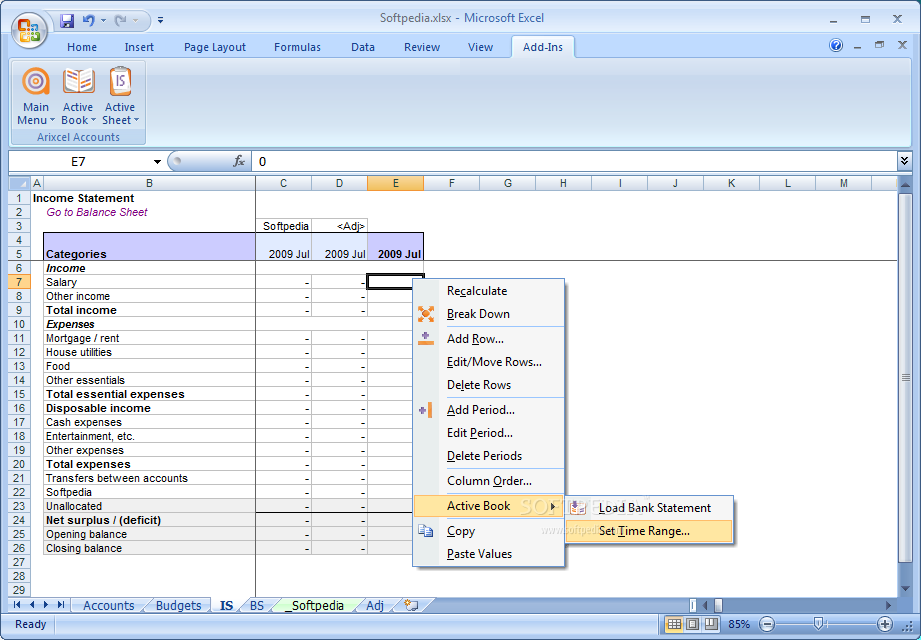
Task: Open Excel Help question mark icon
Action: click(836, 45)
